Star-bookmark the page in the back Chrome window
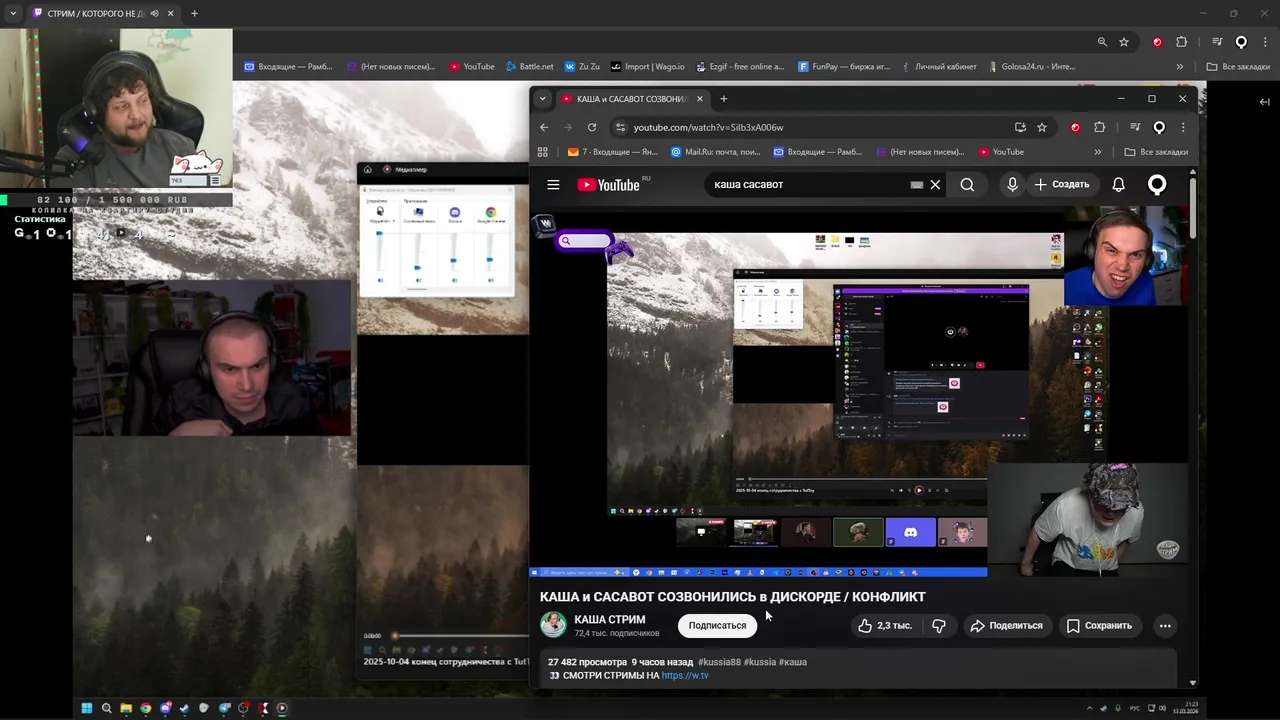The width and height of the screenshot is (1280, 720). (1124, 42)
